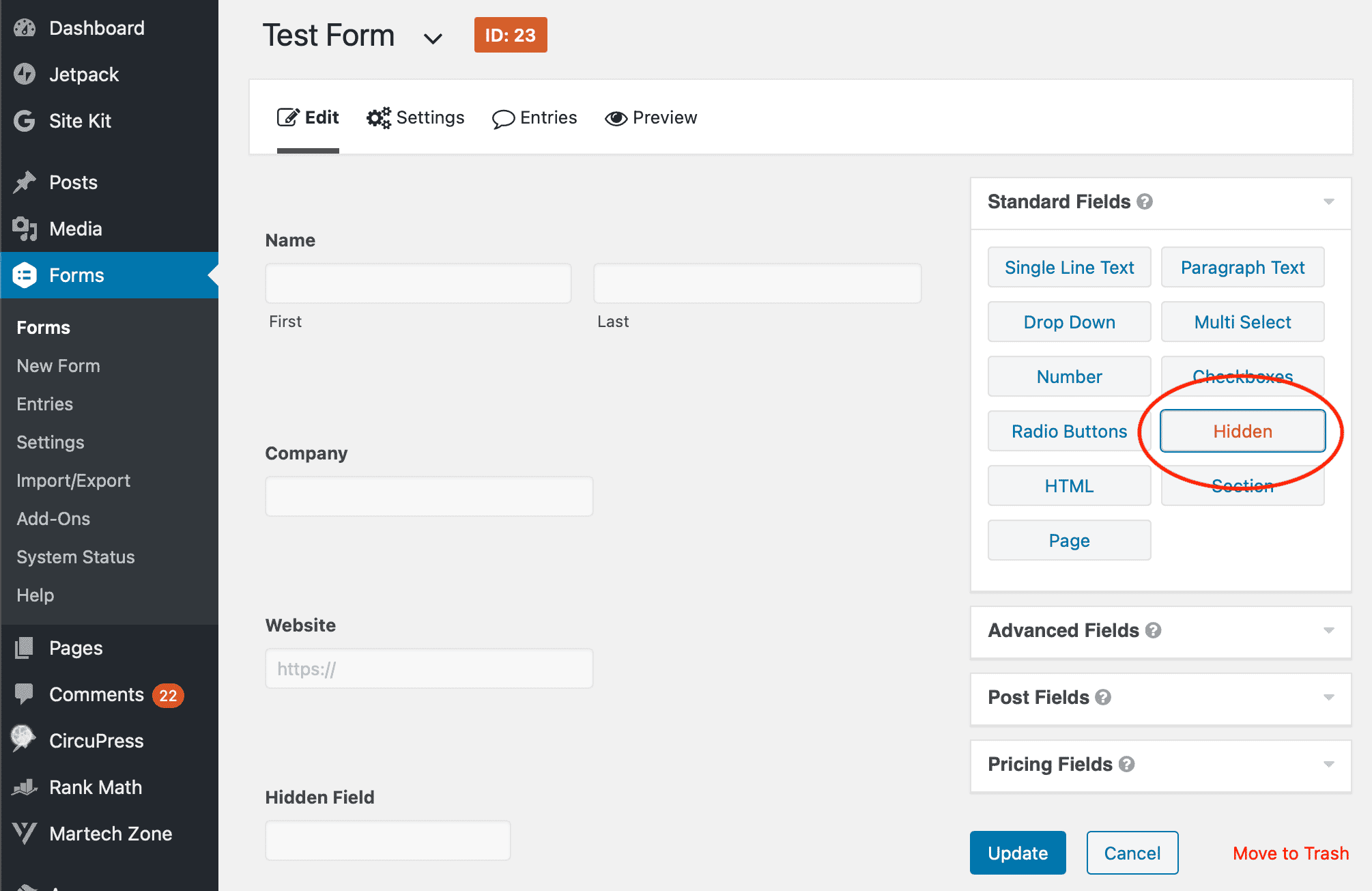Click the Advanced Fields panel heading
The image size is (1372, 891).
[x=1063, y=630]
